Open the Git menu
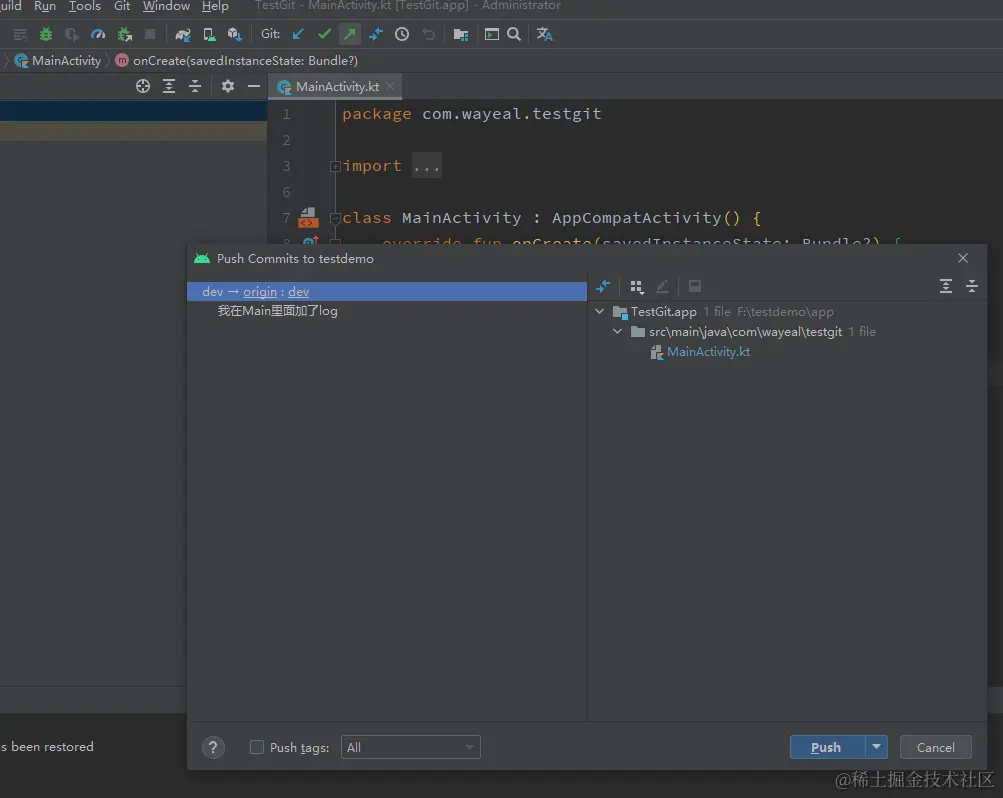Viewport: 1003px width, 798px height. (121, 6)
